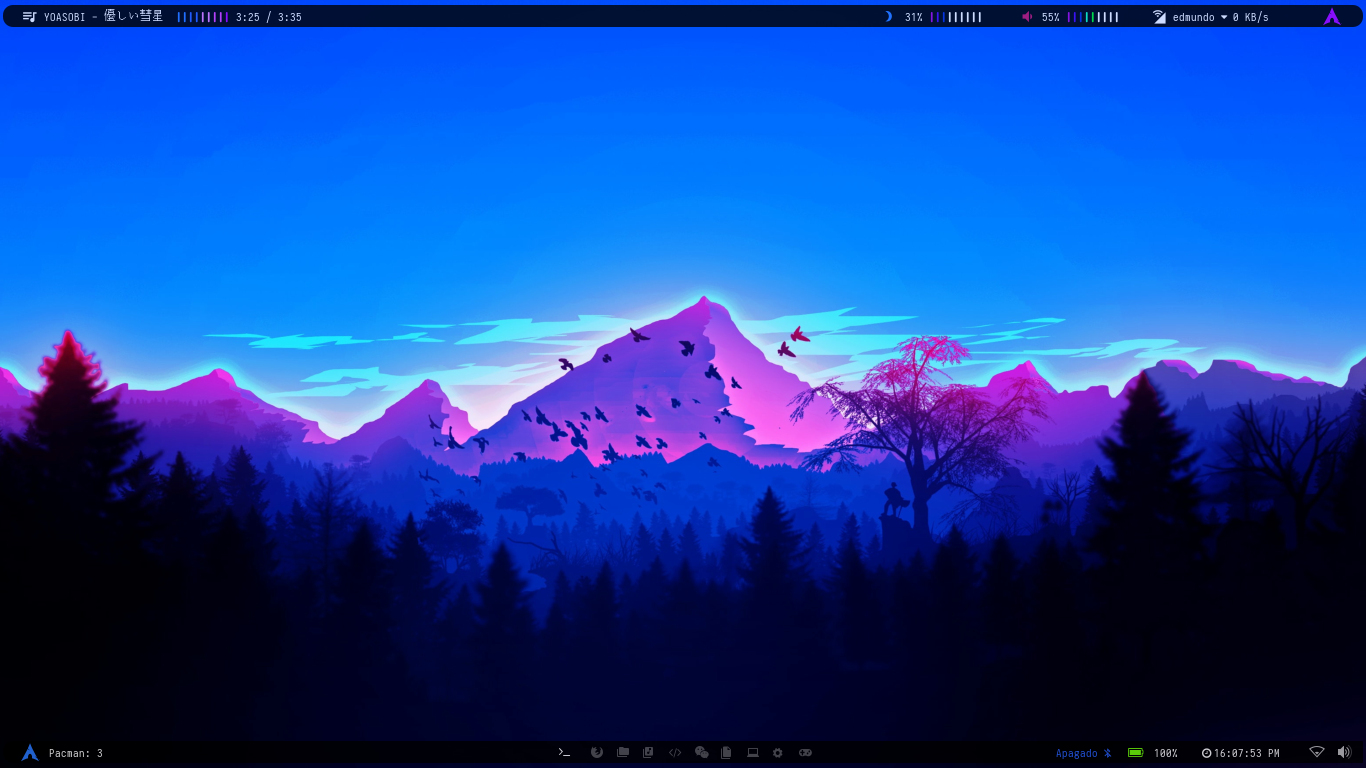Open the file manager folder icon
This screenshot has height=768, width=1366.
tap(623, 753)
